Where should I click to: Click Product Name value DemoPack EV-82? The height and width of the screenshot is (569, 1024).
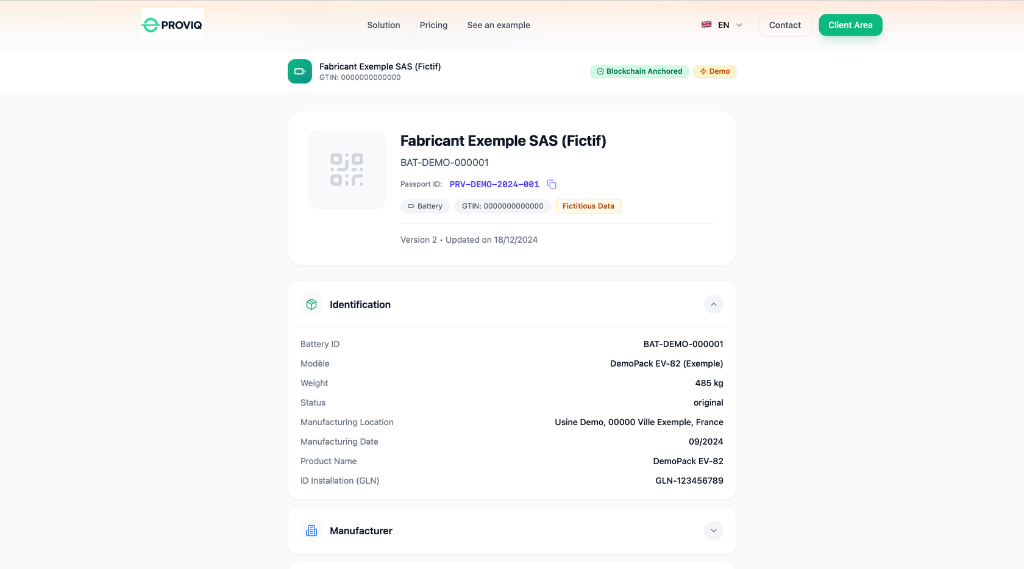[688, 461]
